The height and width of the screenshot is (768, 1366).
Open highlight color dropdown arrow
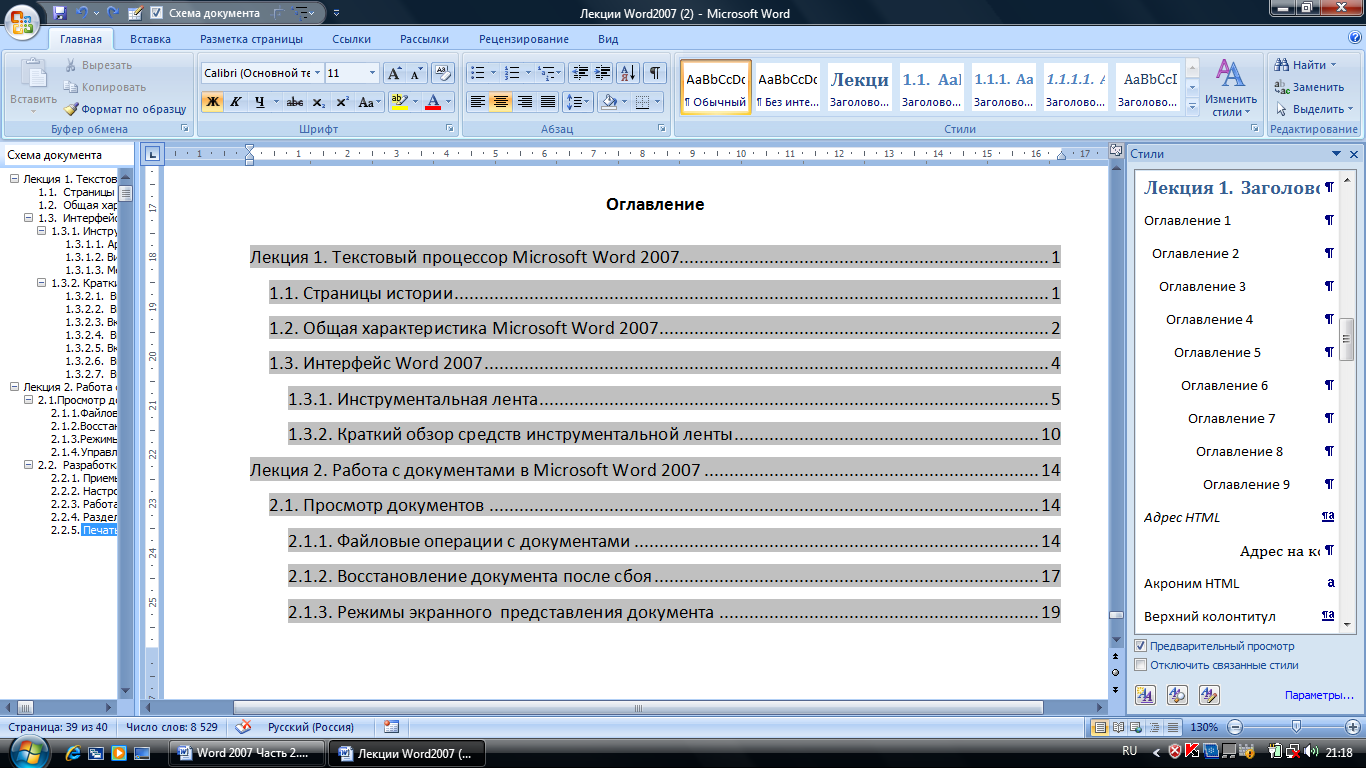click(413, 102)
